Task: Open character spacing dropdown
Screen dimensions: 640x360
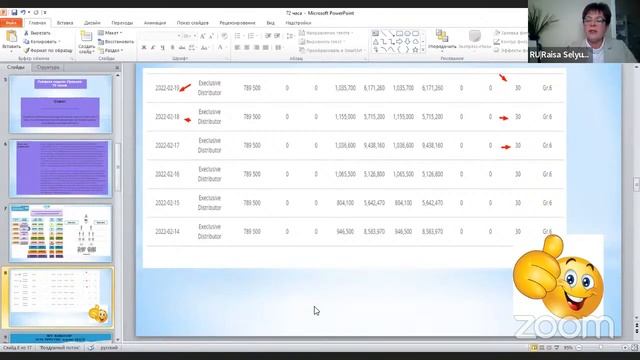Action: 192,48
